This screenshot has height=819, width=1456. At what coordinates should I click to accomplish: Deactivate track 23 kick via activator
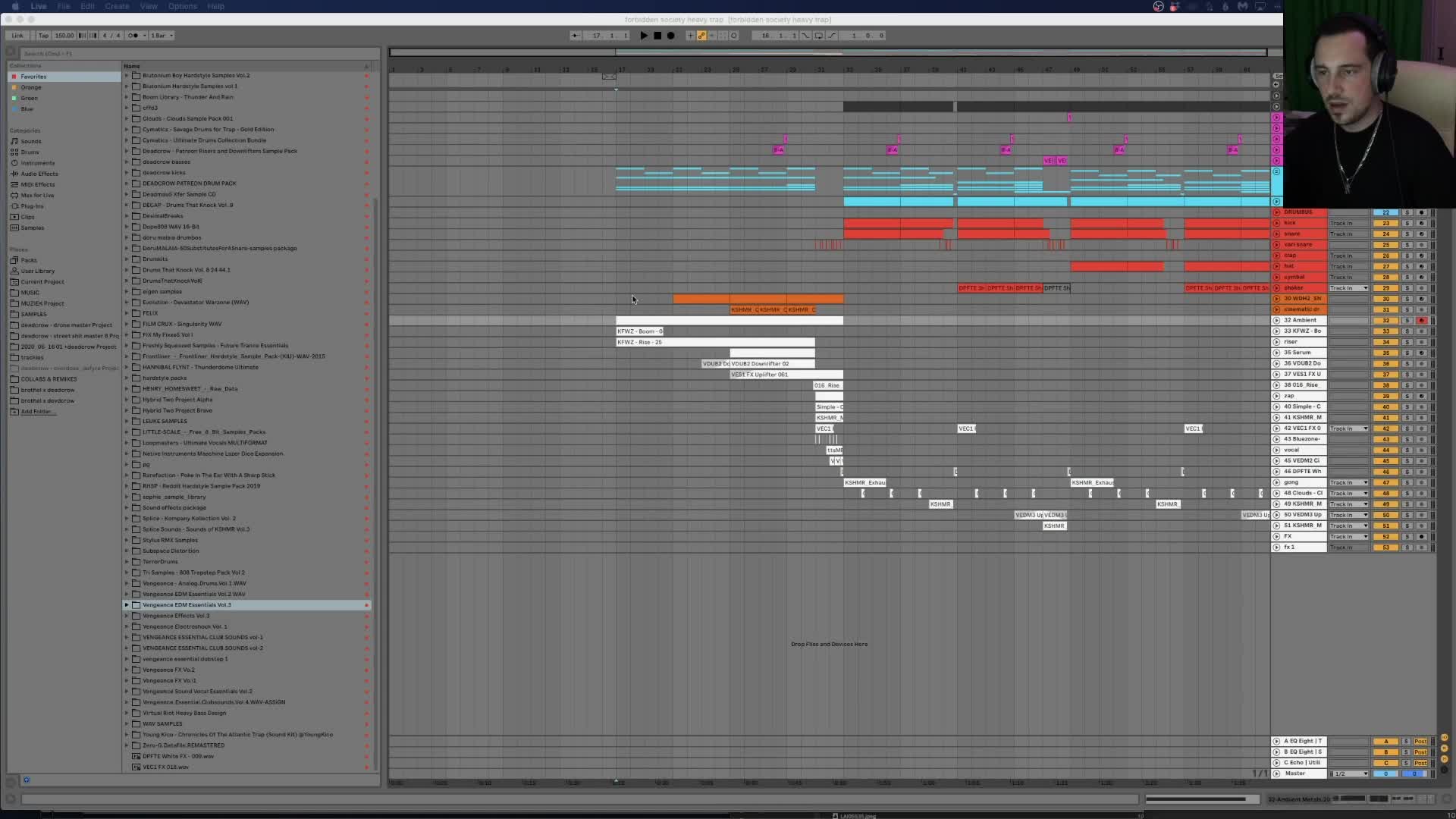point(1385,223)
